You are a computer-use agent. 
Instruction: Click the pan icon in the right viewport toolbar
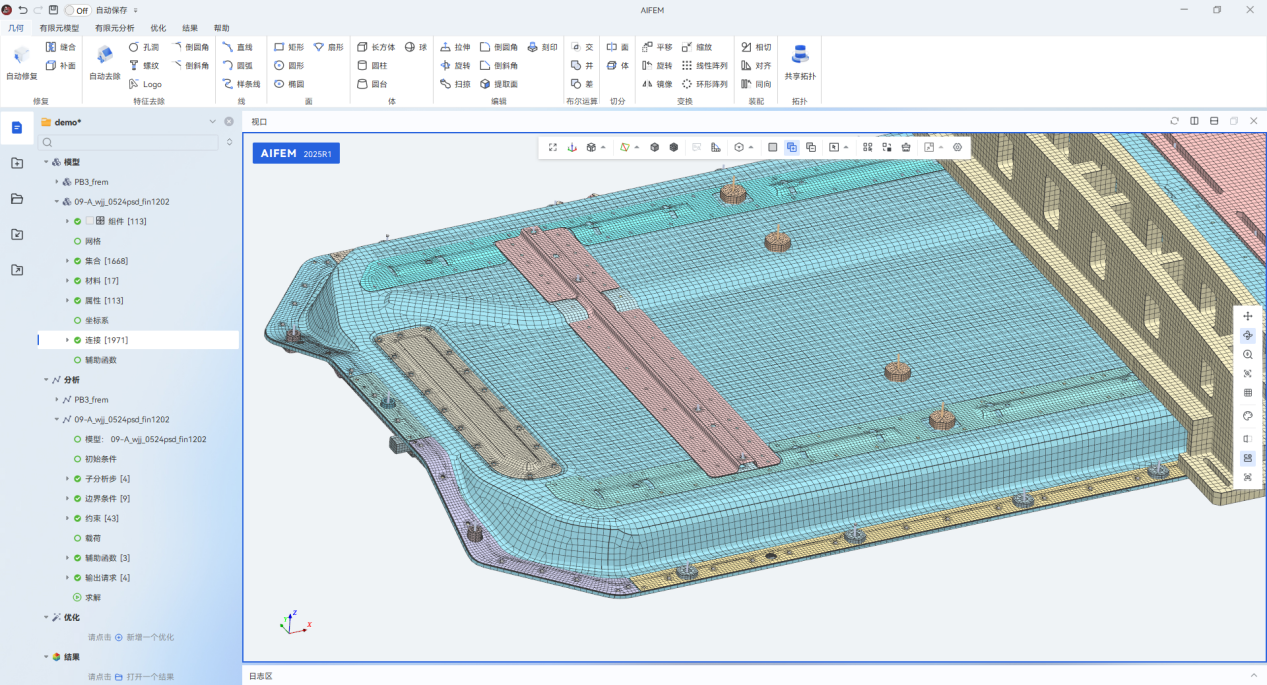(x=1247, y=316)
